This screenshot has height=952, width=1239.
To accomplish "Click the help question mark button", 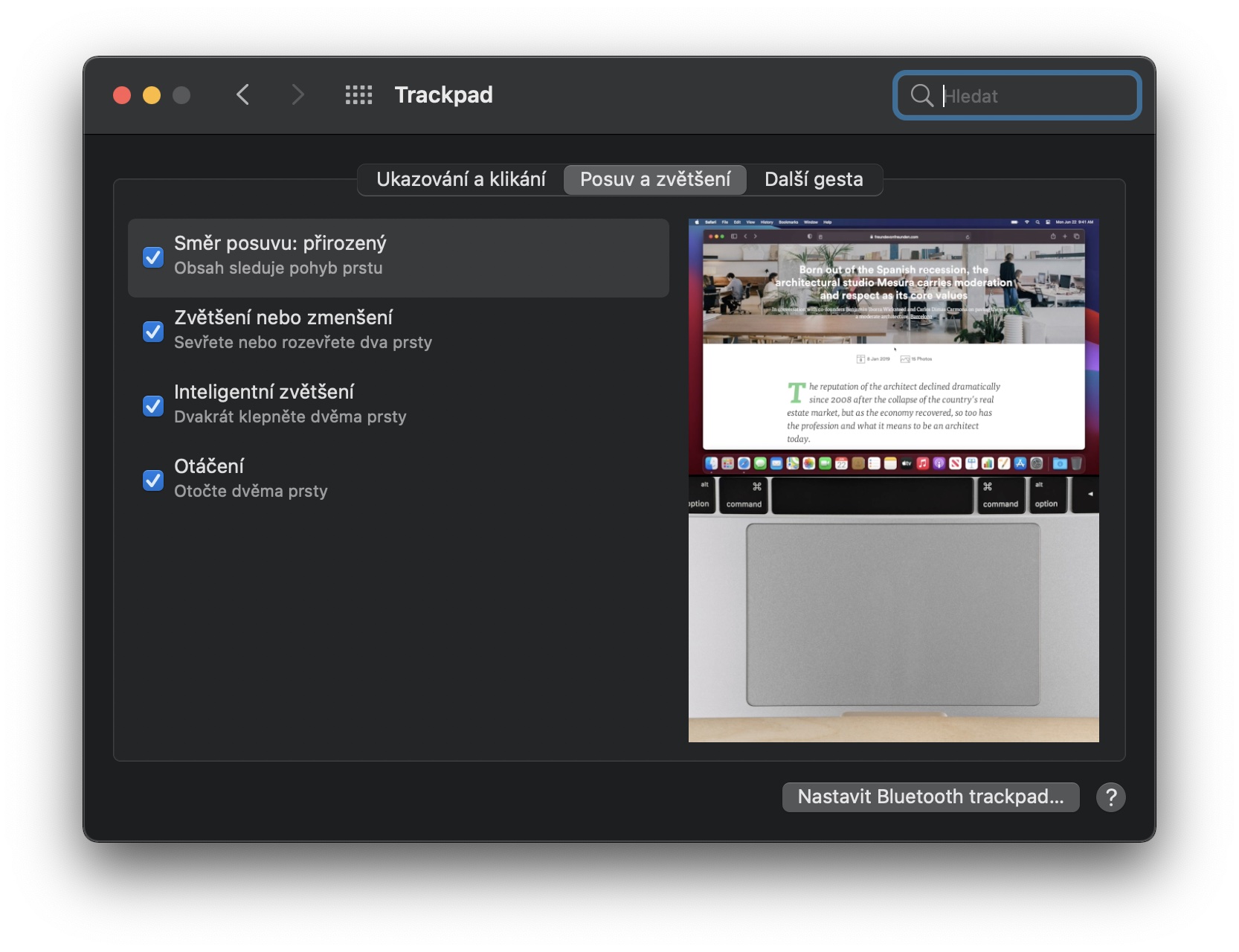I will click(1110, 797).
